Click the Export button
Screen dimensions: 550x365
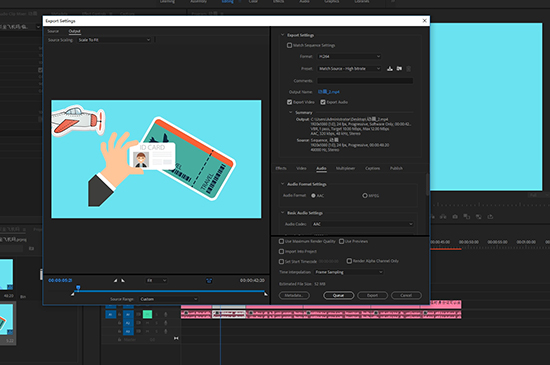coord(373,295)
